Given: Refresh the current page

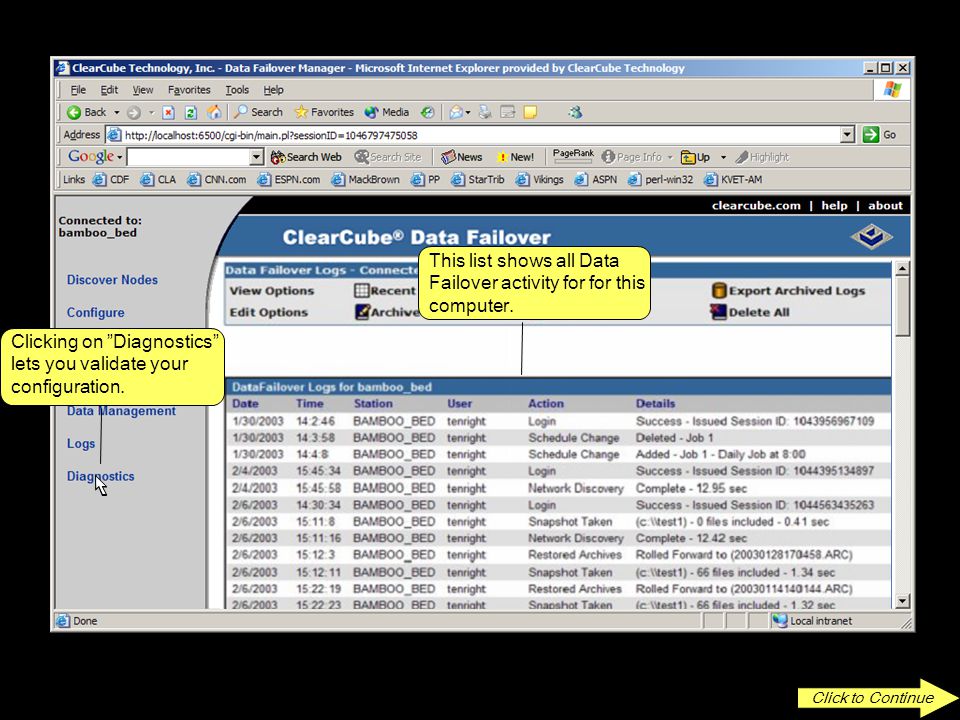Looking at the screenshot, I should [x=190, y=112].
